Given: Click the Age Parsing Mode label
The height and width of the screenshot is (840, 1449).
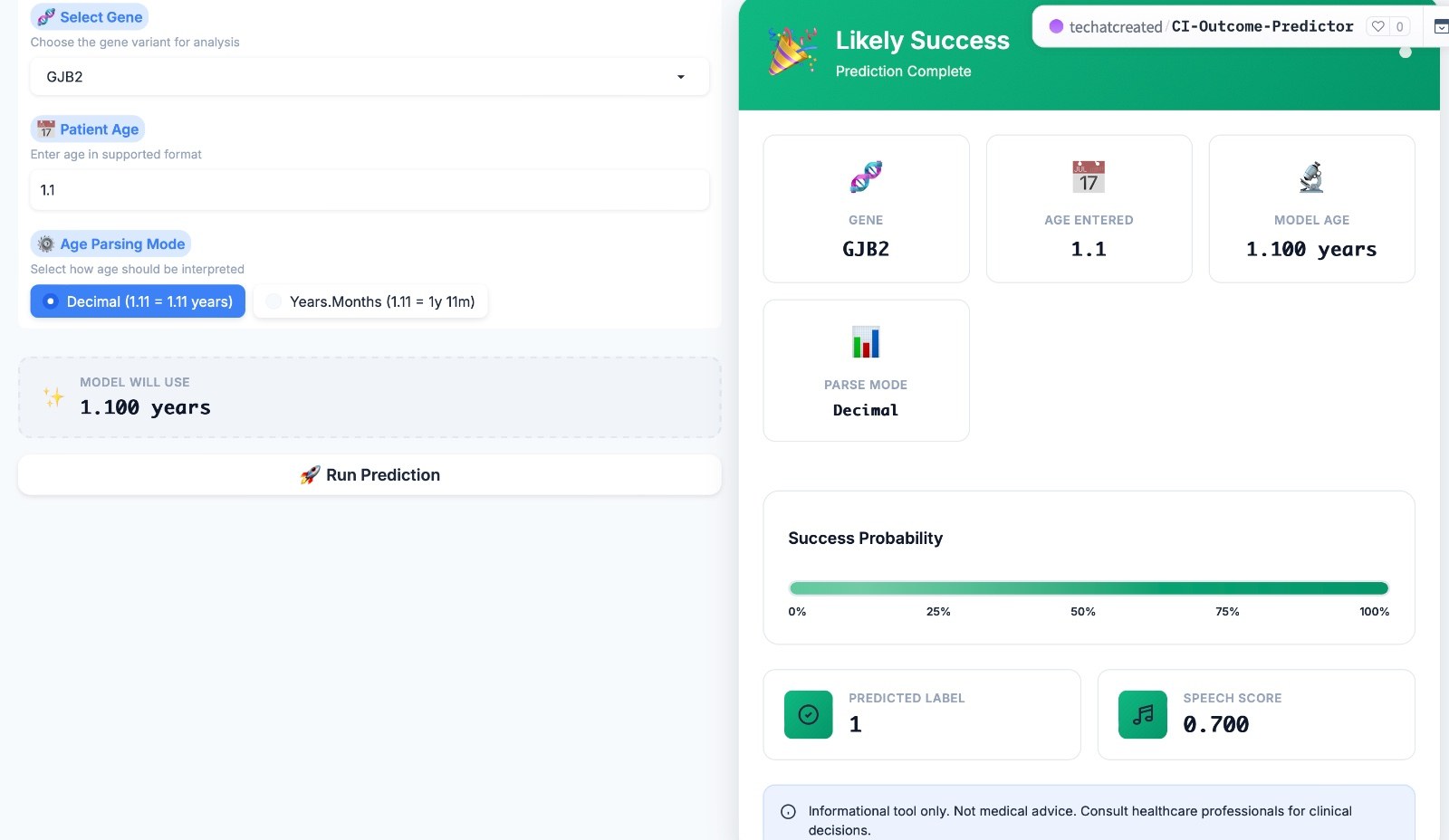Looking at the screenshot, I should tap(122, 243).
